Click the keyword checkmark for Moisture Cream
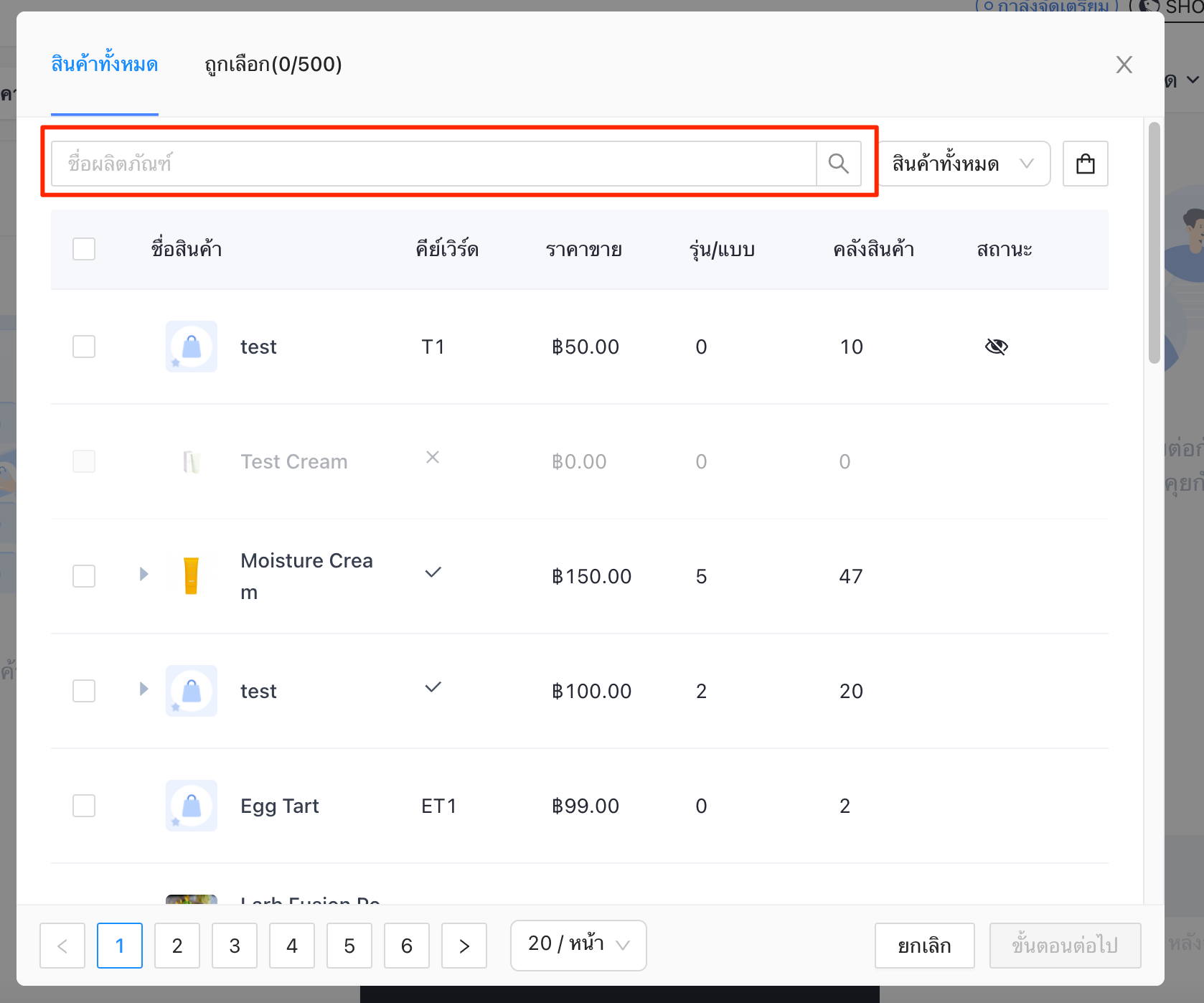Viewport: 1204px width, 1003px height. click(x=433, y=573)
